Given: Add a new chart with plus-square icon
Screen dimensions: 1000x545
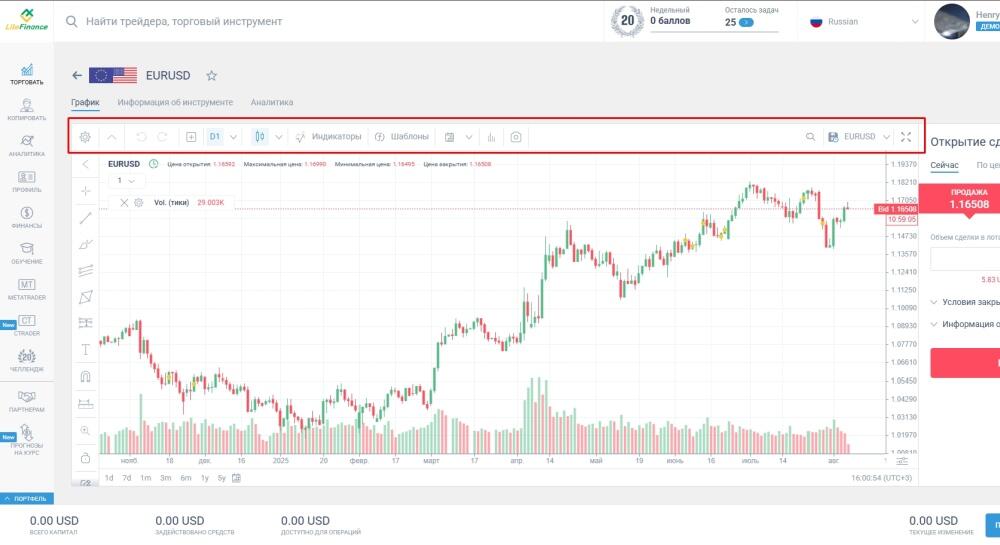Looking at the screenshot, I should pyautogui.click(x=191, y=137).
